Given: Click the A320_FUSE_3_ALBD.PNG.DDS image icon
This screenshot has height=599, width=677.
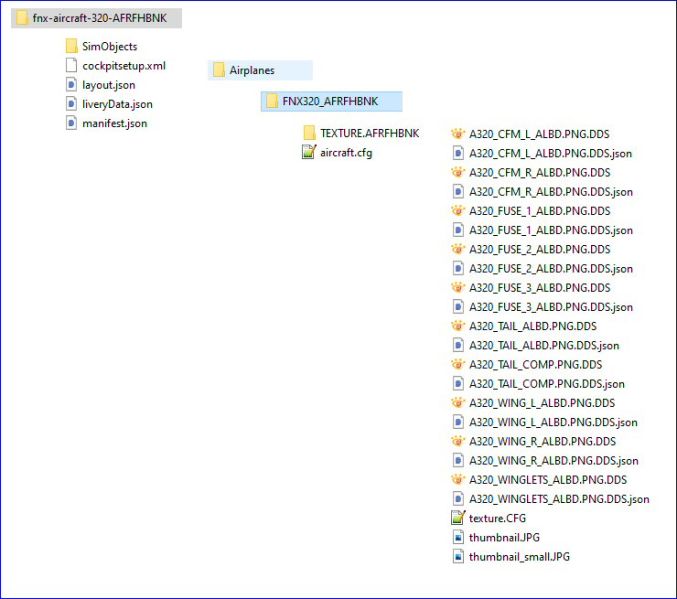Looking at the screenshot, I should (458, 288).
